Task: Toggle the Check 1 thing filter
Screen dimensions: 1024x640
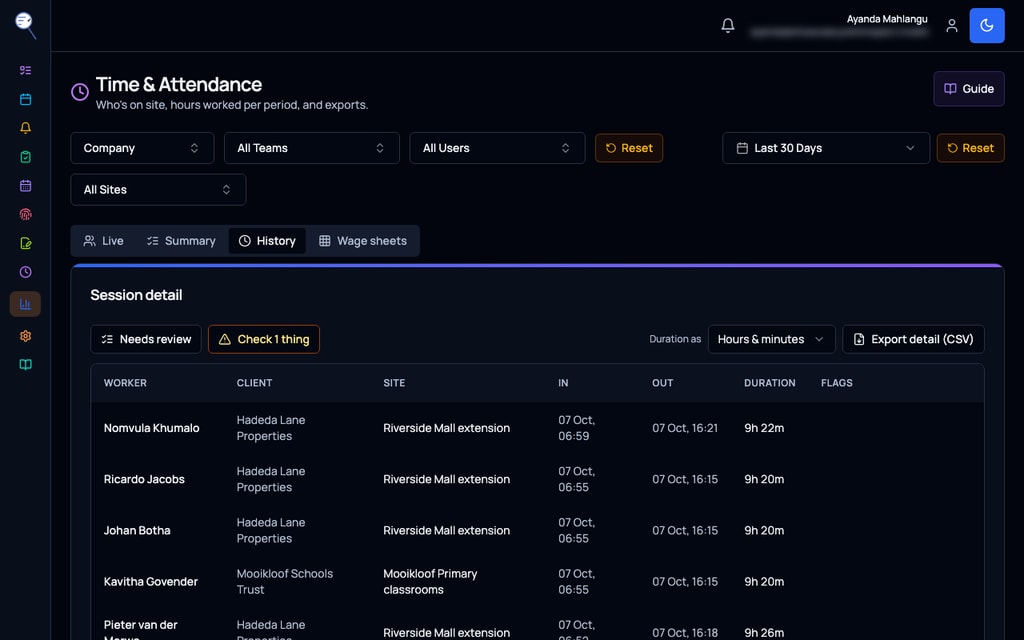Action: point(264,340)
